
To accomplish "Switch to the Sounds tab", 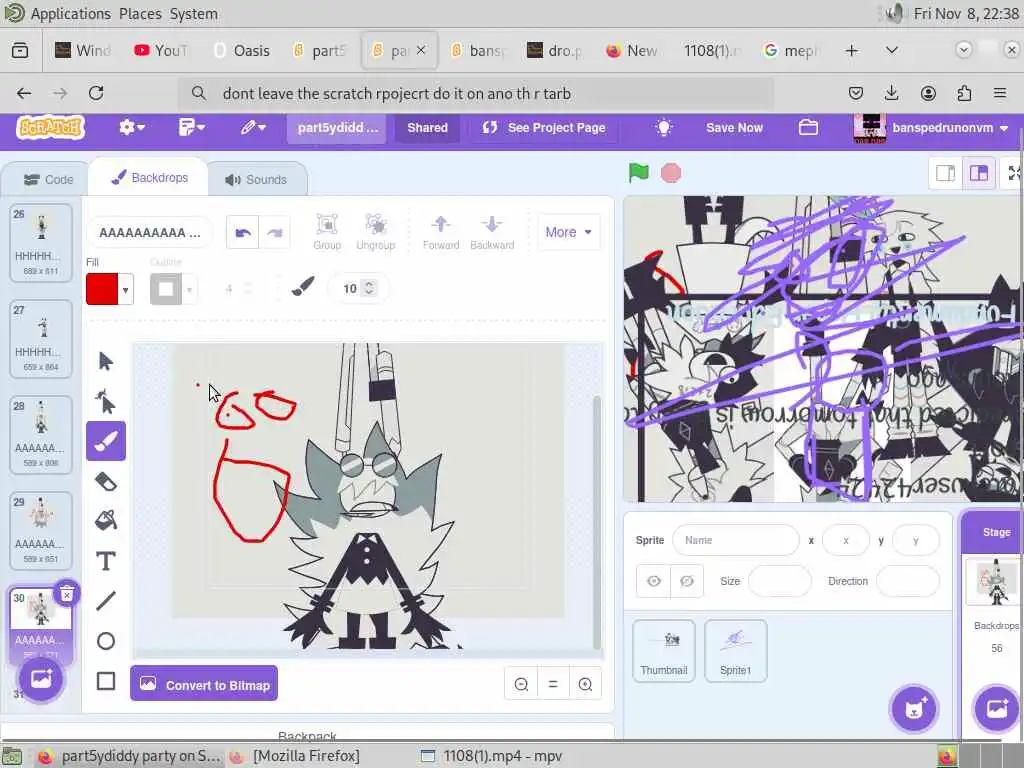I will click(x=256, y=180).
